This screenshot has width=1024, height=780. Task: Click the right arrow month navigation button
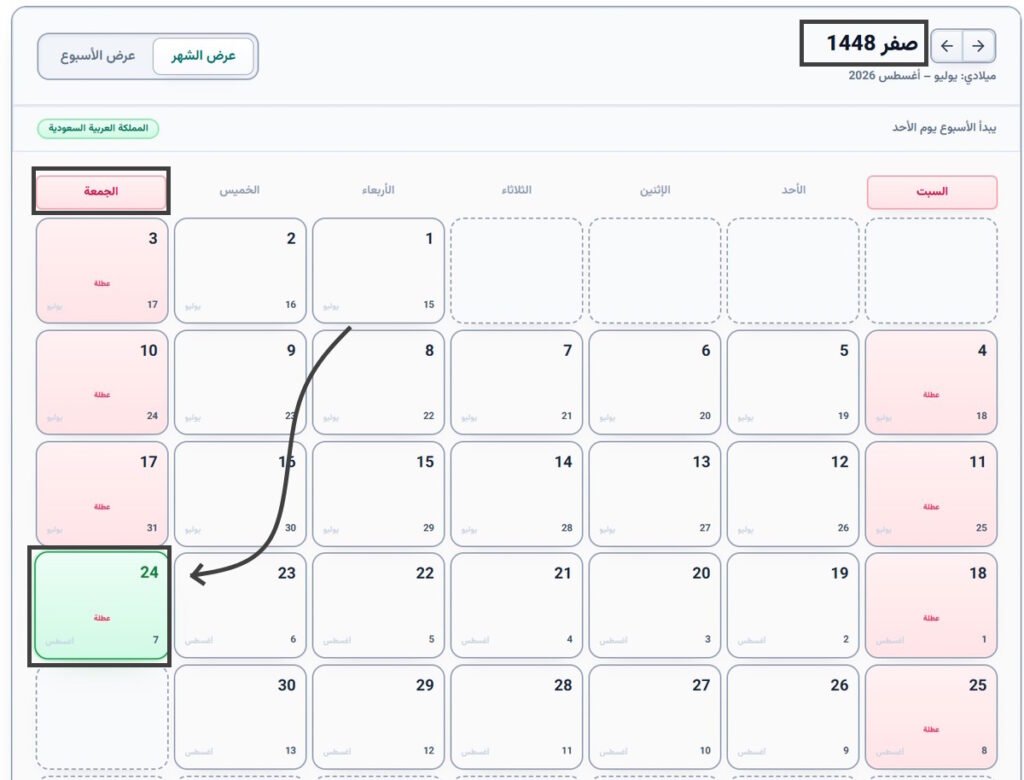978,46
